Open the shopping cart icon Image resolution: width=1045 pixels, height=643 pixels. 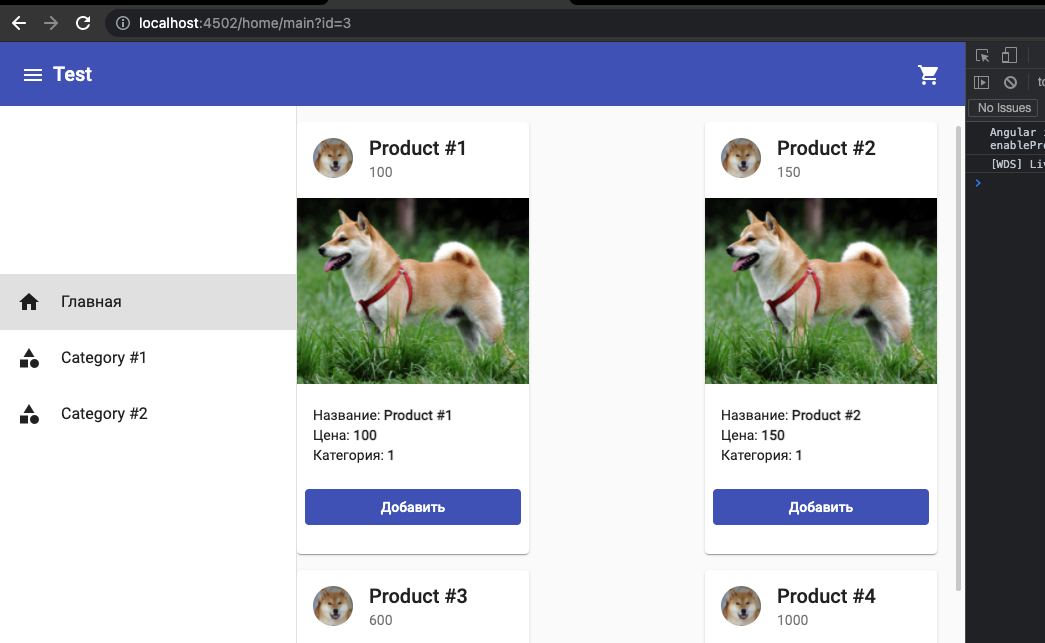pyautogui.click(x=928, y=75)
